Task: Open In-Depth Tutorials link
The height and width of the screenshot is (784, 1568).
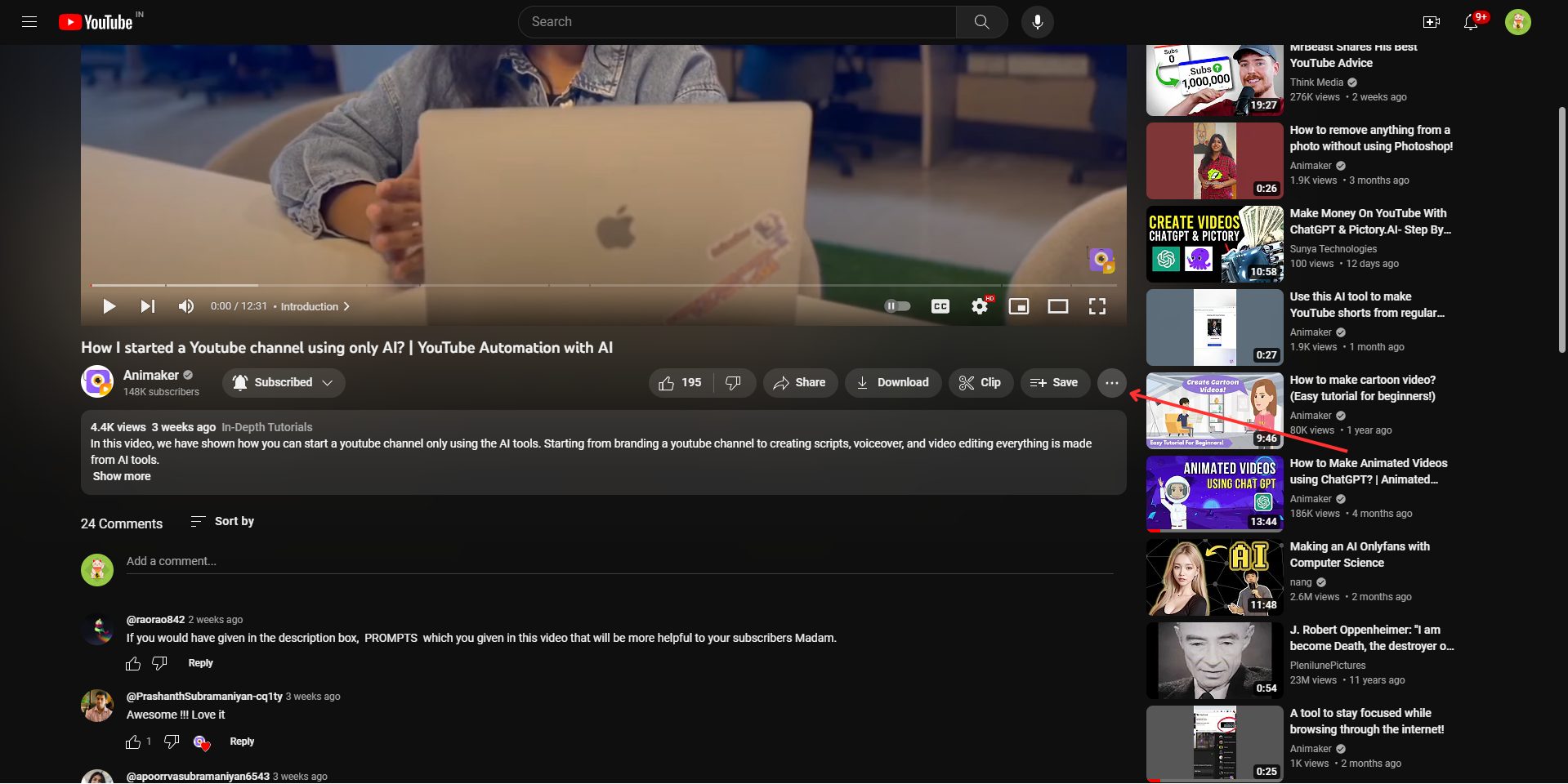Action: pyautogui.click(x=267, y=427)
